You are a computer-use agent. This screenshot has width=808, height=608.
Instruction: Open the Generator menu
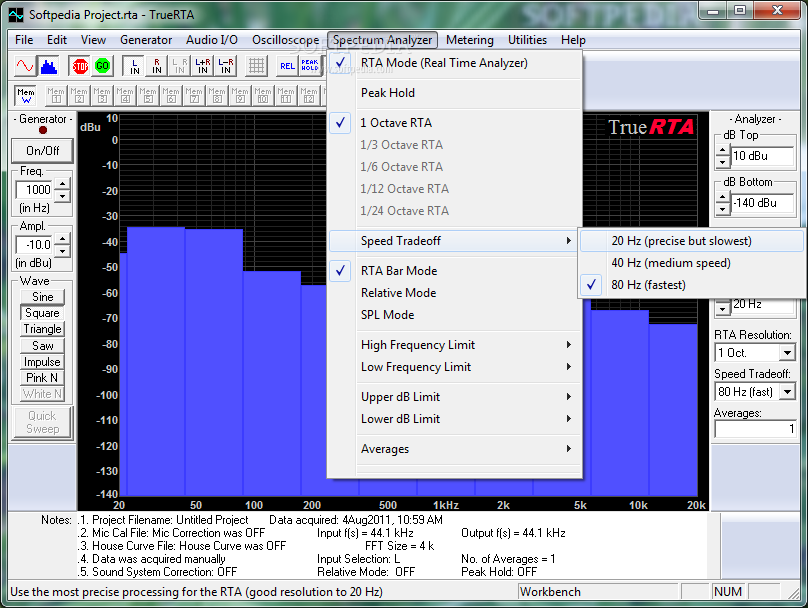tap(146, 40)
